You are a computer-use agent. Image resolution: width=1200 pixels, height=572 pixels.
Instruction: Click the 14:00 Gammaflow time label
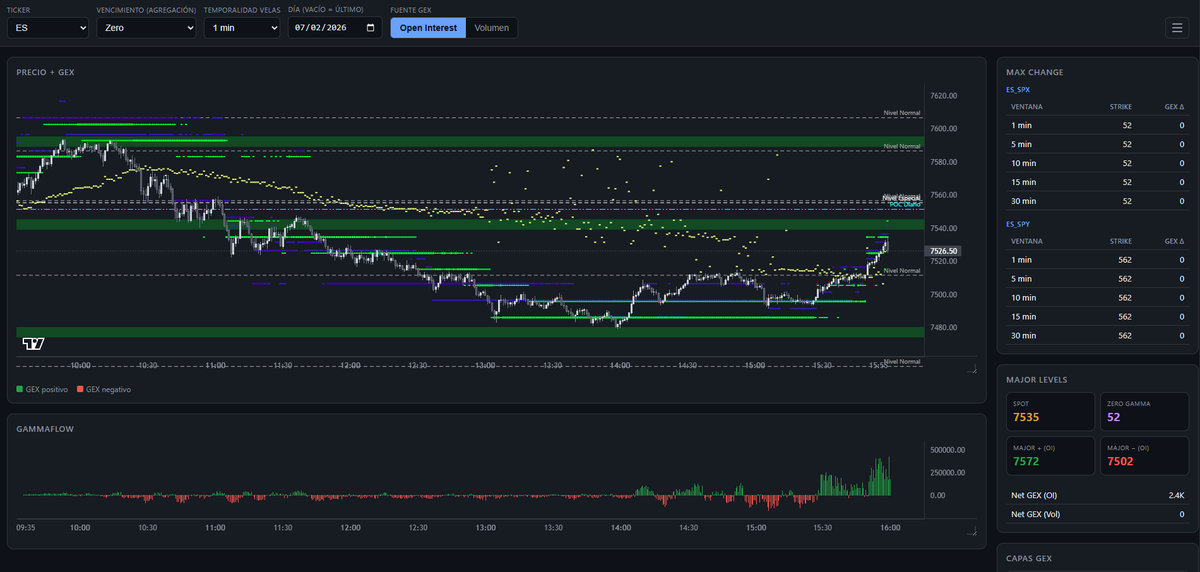pos(621,527)
